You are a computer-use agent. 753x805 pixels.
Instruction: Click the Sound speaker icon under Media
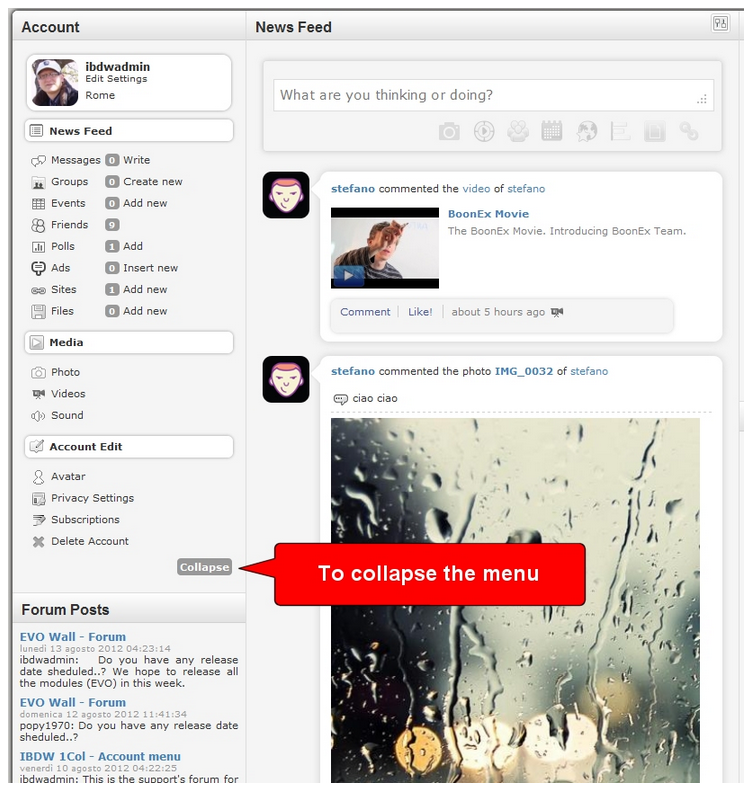pyautogui.click(x=38, y=416)
